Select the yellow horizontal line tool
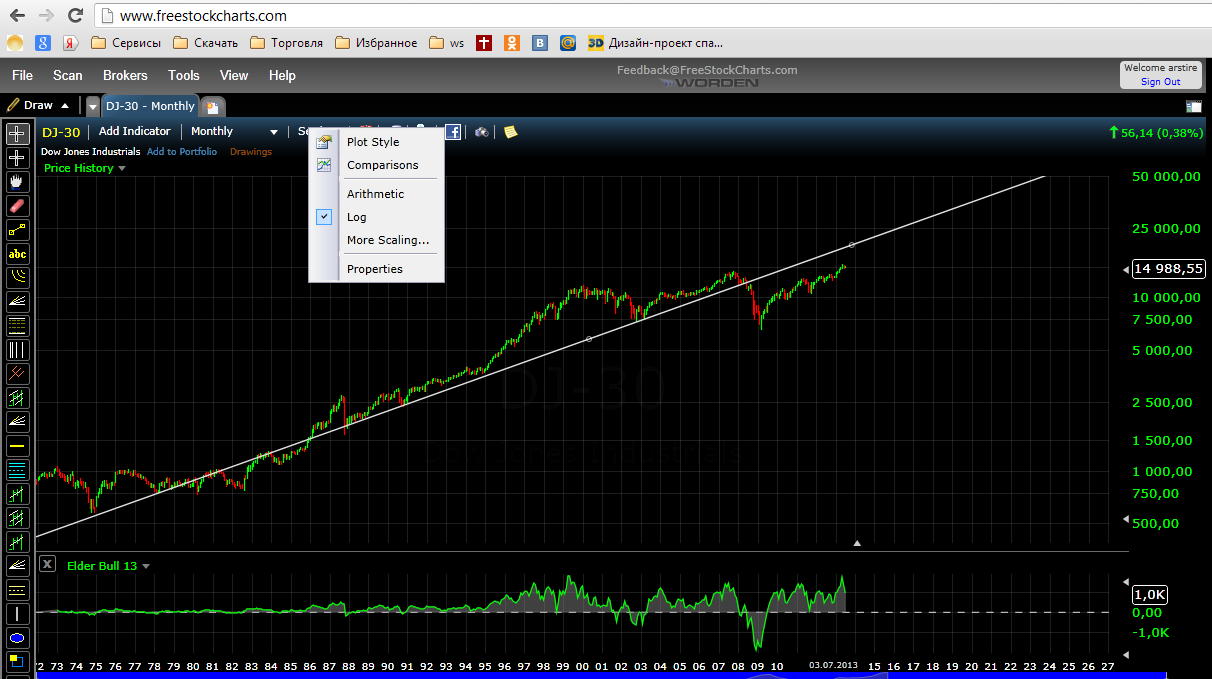This screenshot has width=1212, height=679. (x=17, y=446)
